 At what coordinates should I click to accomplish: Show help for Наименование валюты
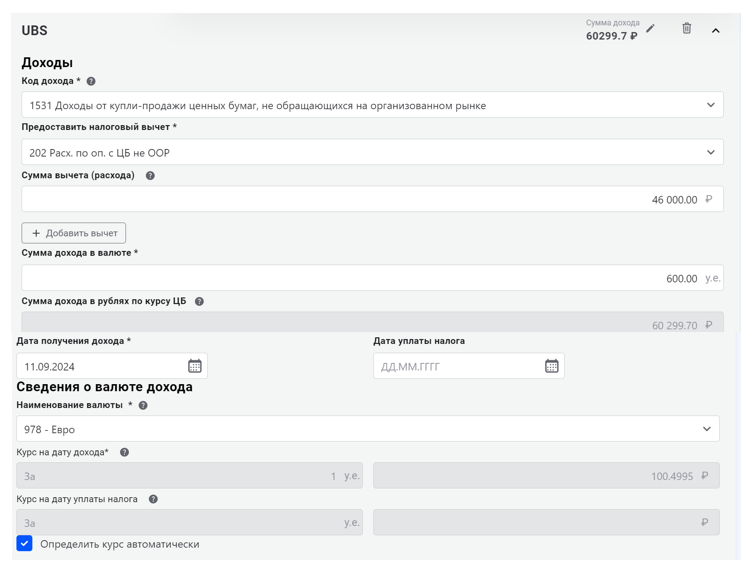pos(143,405)
